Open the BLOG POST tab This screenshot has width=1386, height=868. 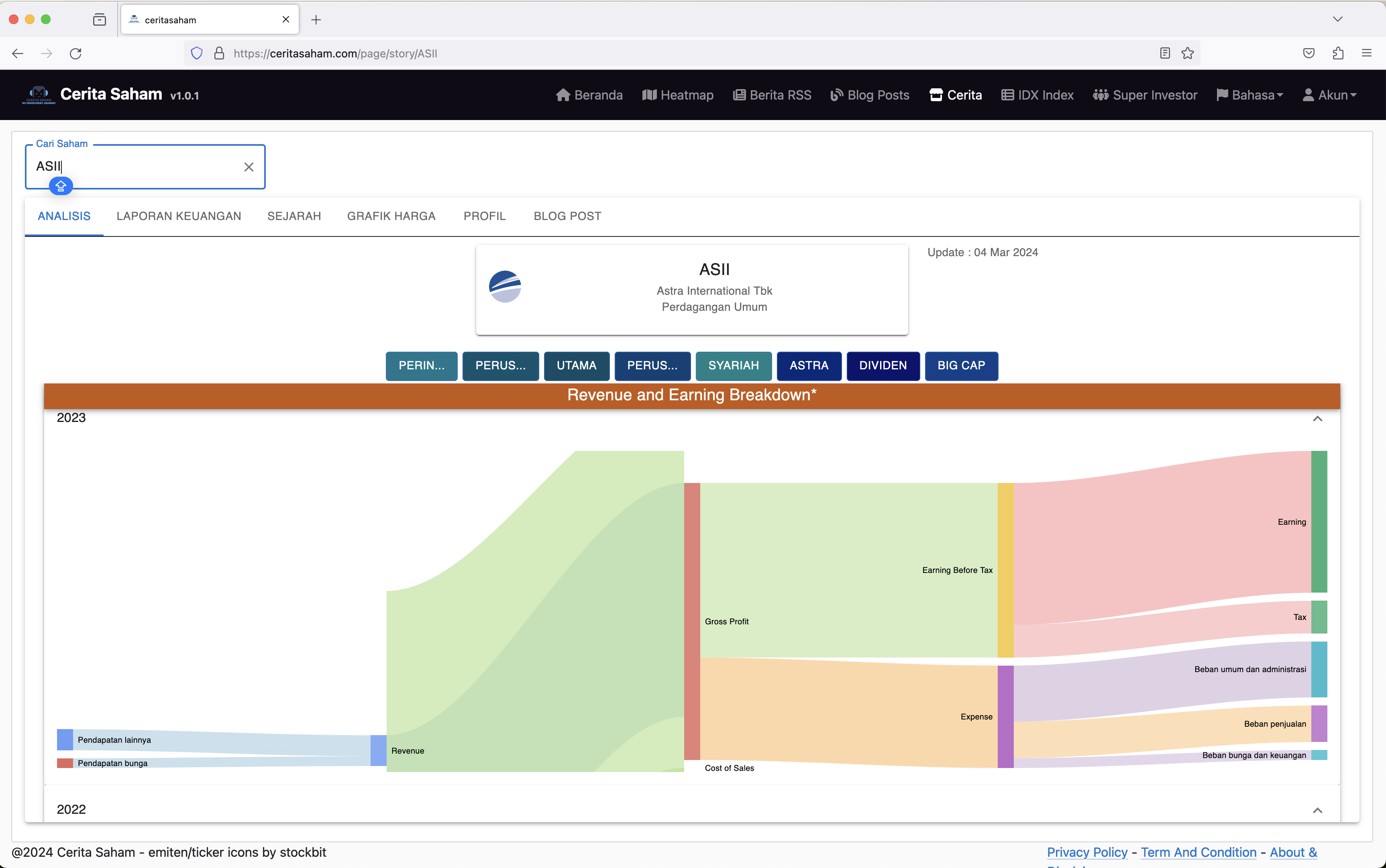[567, 216]
